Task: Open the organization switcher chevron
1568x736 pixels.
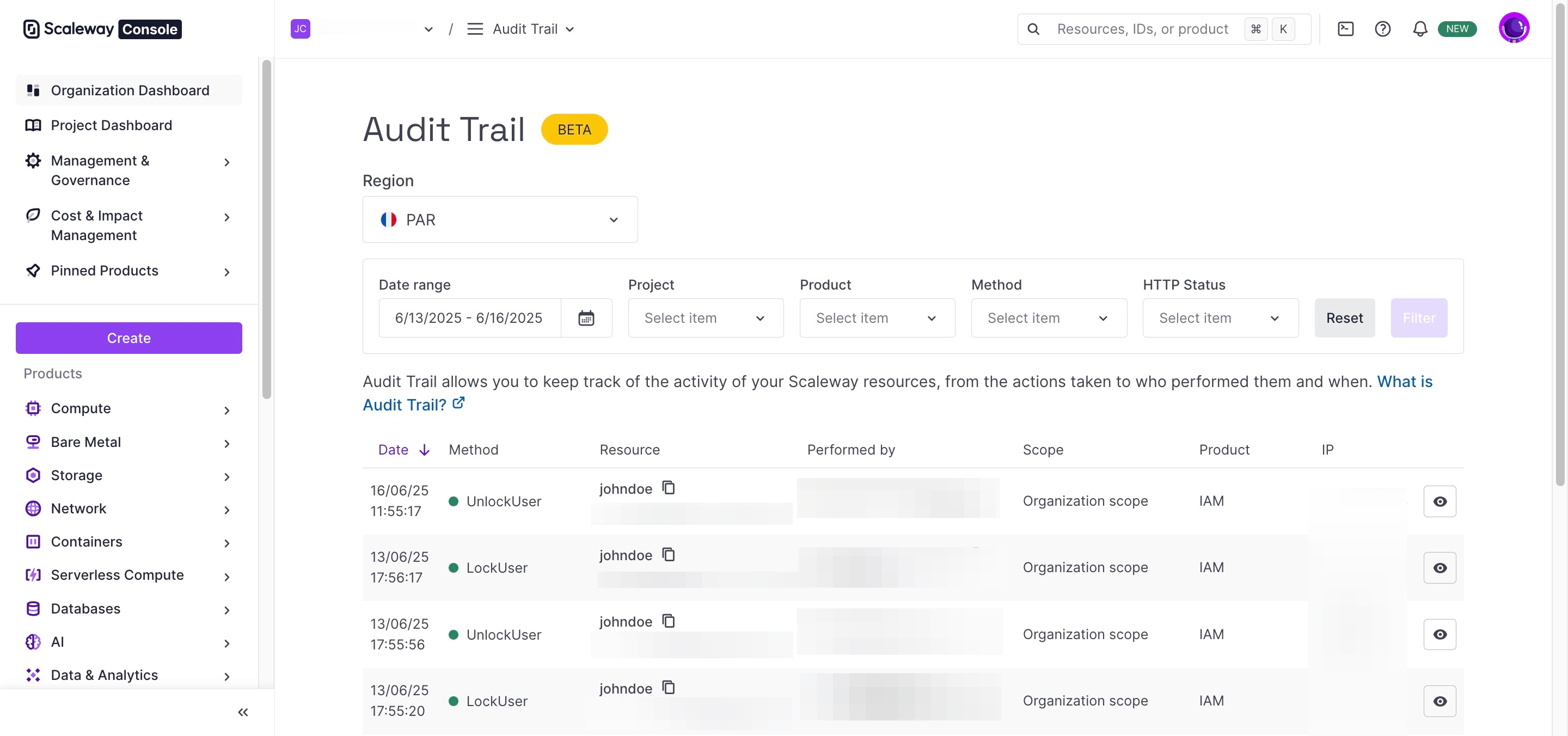Action: click(x=428, y=29)
